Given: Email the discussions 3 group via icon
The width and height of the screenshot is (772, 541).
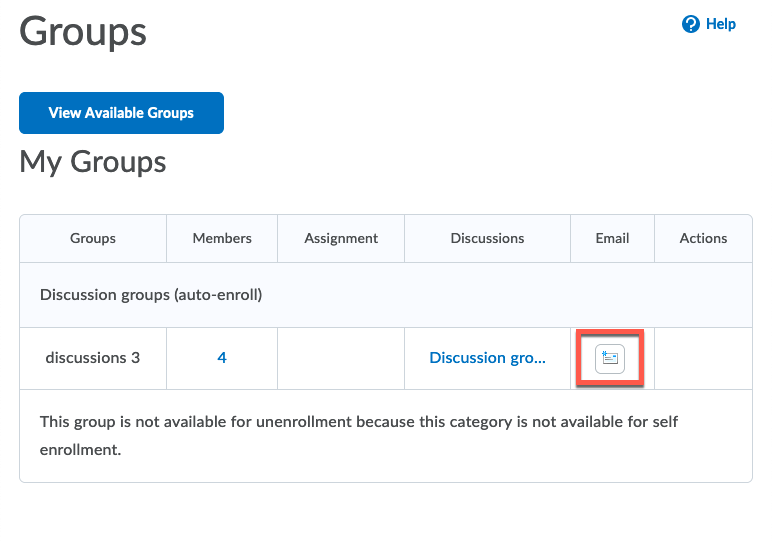Looking at the screenshot, I should [x=610, y=358].
